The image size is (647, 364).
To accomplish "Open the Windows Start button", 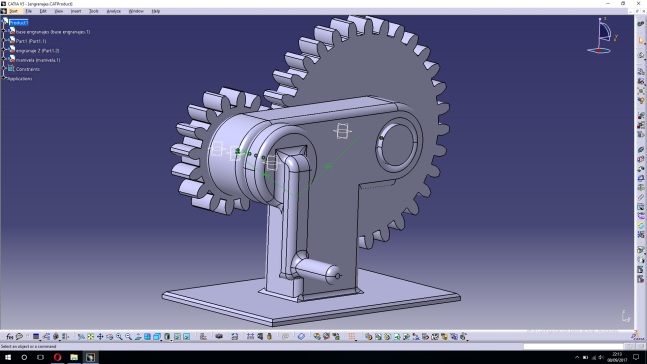I will click(x=8, y=357).
